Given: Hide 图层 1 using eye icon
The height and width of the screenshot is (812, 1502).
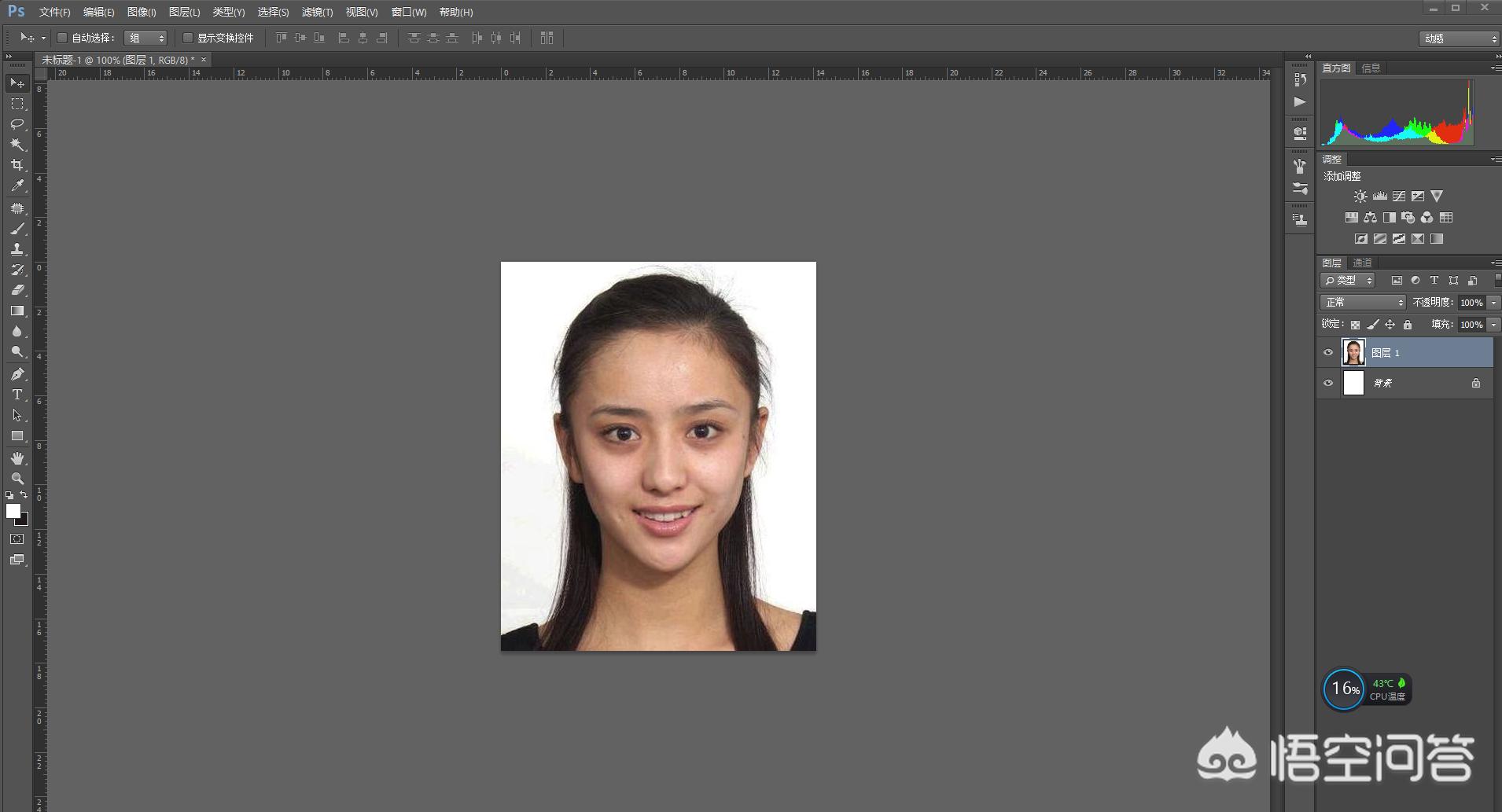Looking at the screenshot, I should (1328, 353).
